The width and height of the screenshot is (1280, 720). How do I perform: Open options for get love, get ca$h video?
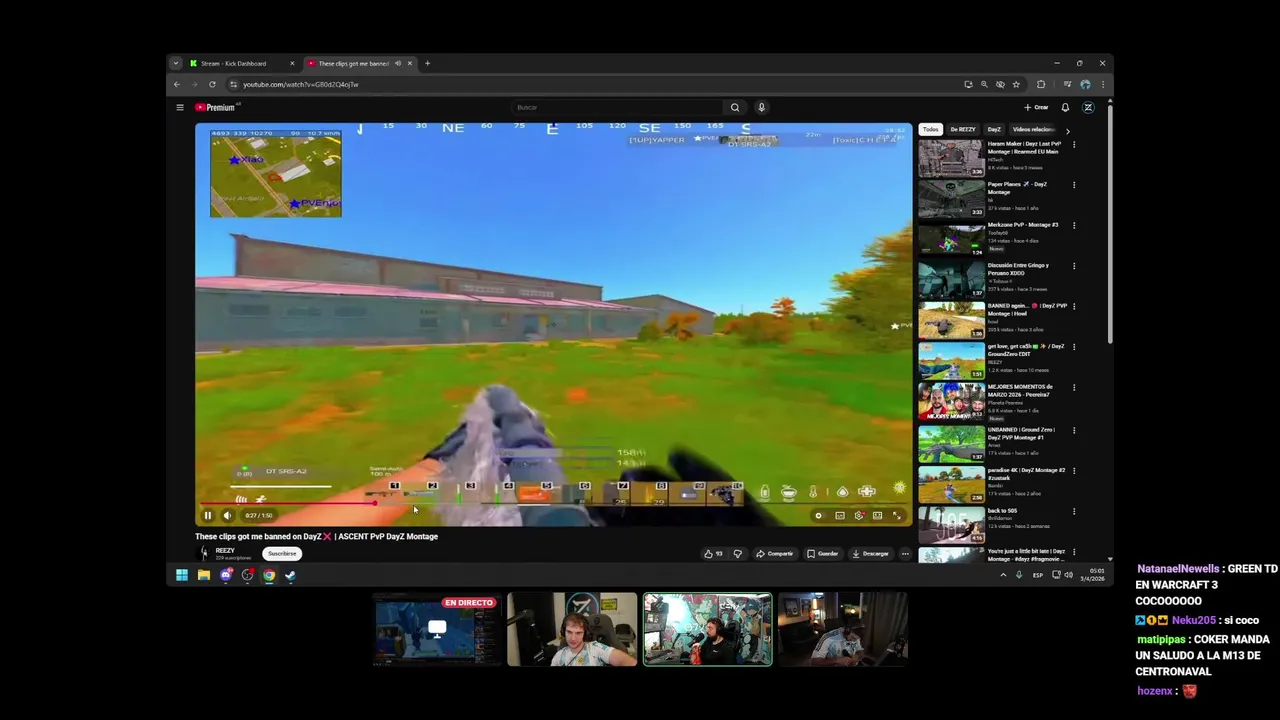[x=1074, y=347]
